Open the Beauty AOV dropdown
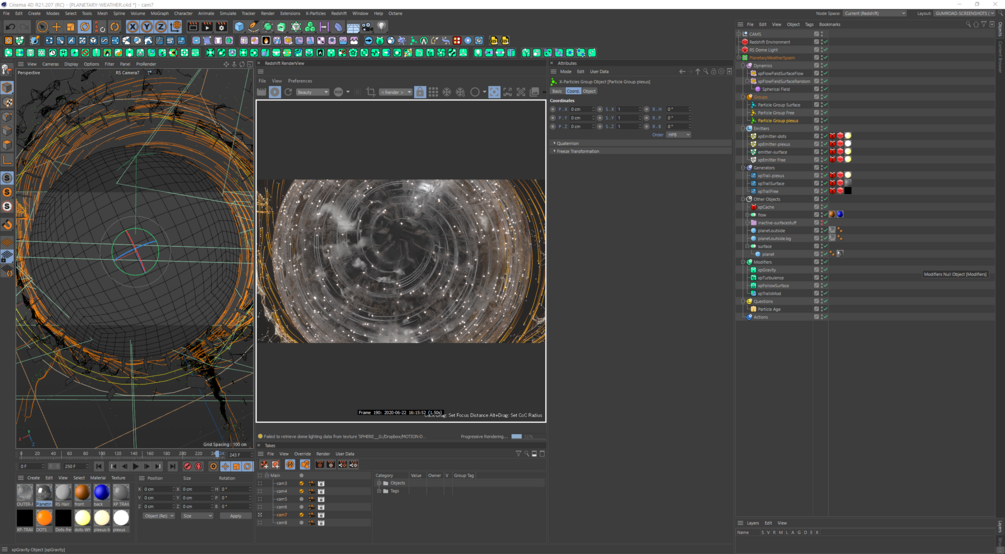 pyautogui.click(x=312, y=92)
